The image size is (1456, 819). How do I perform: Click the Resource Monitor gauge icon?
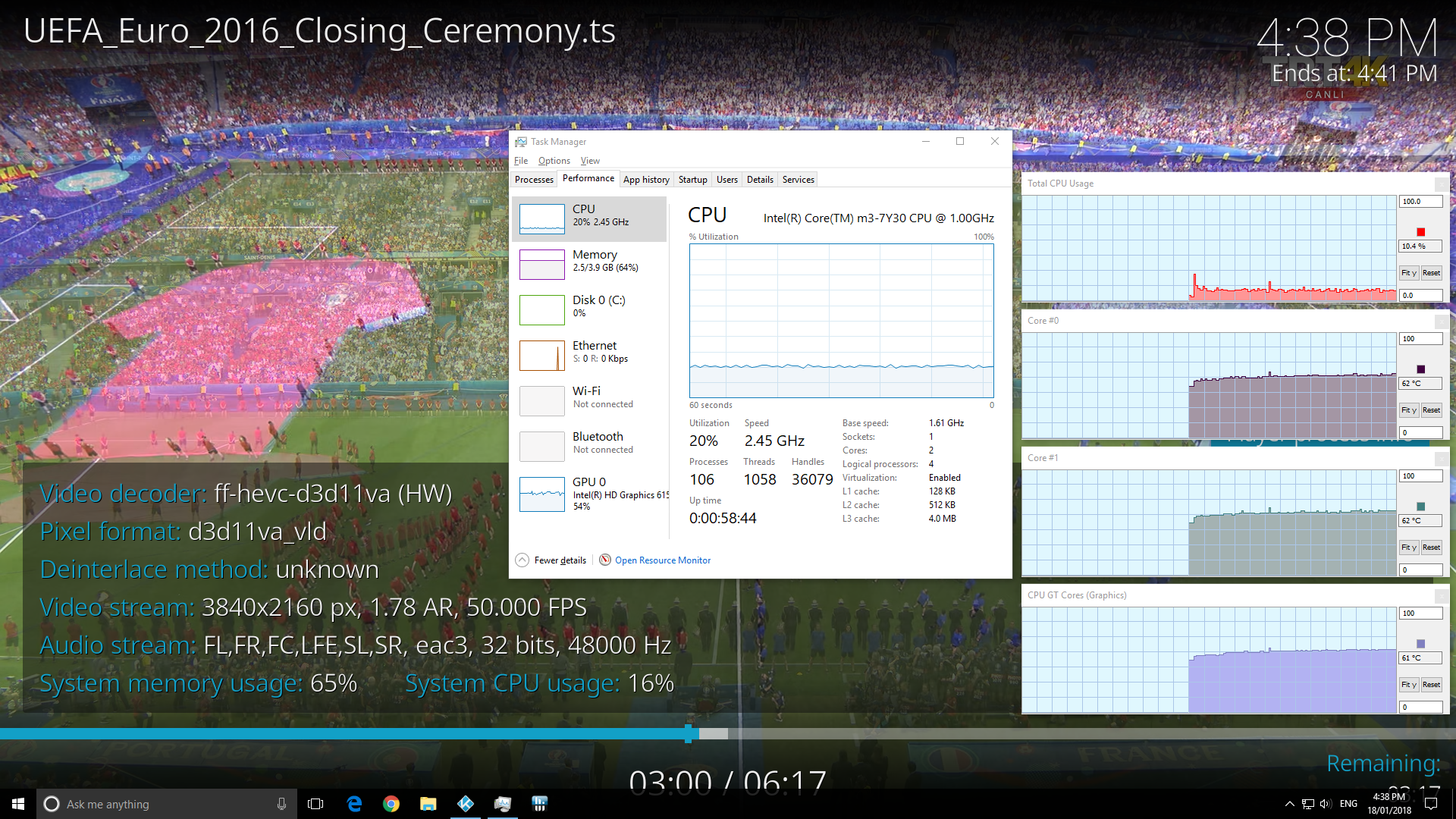click(x=605, y=560)
